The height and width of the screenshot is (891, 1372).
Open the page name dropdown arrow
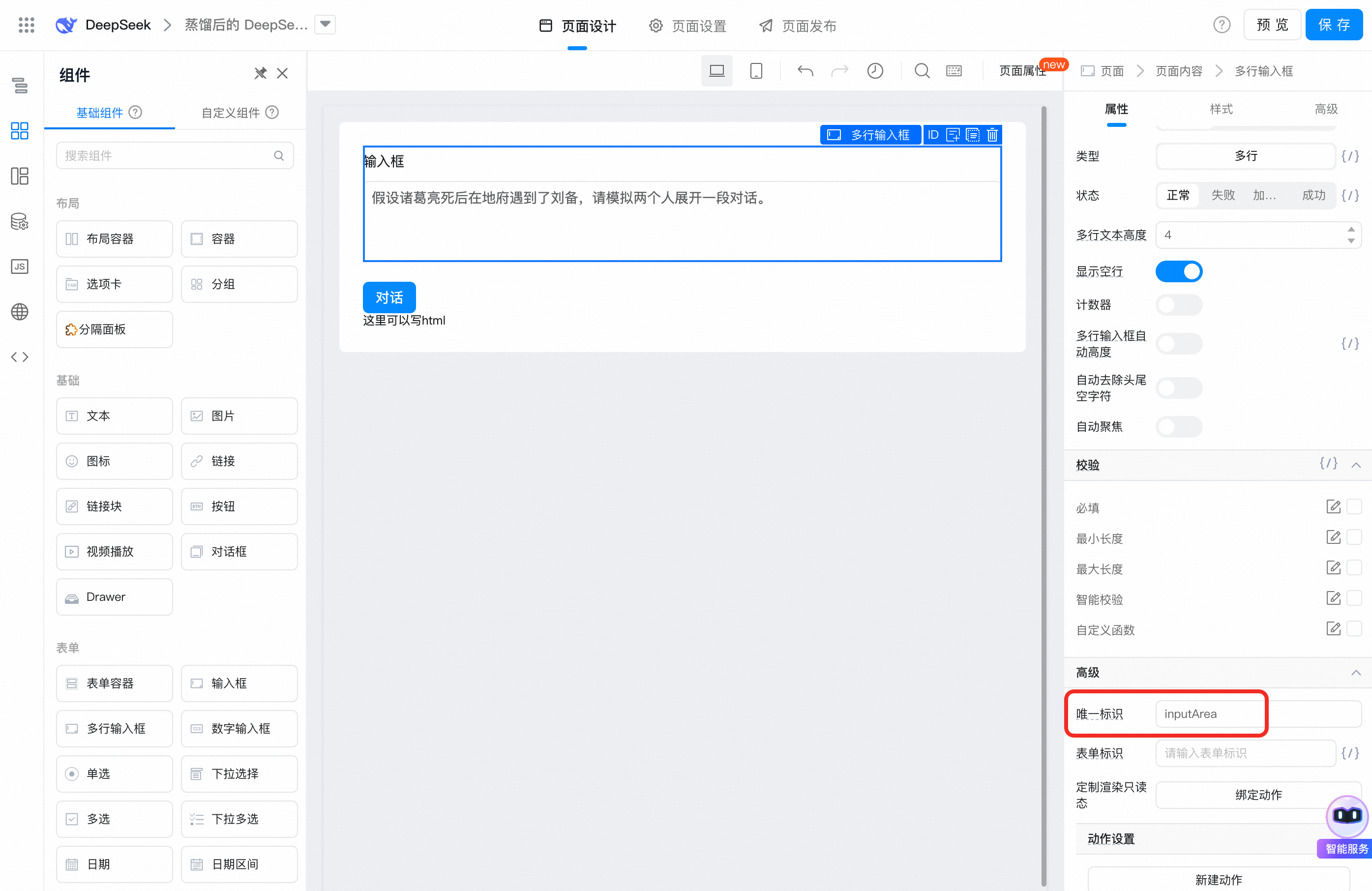tap(325, 24)
